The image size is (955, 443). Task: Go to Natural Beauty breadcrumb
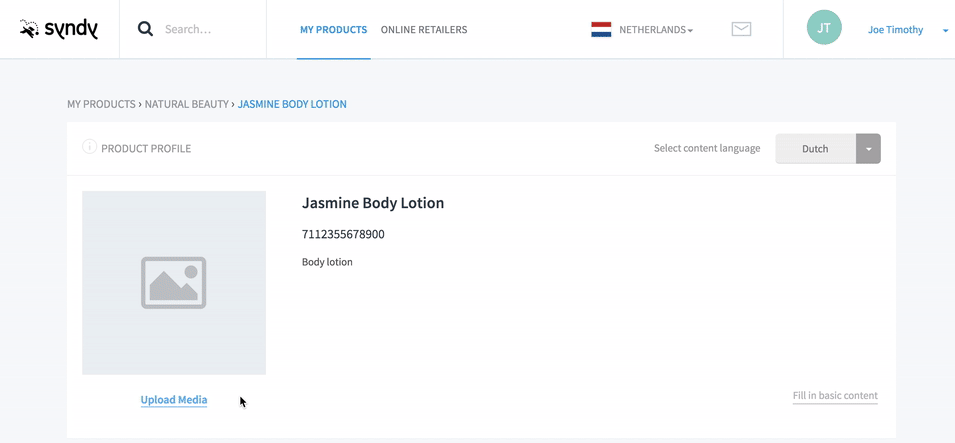[x=186, y=104]
